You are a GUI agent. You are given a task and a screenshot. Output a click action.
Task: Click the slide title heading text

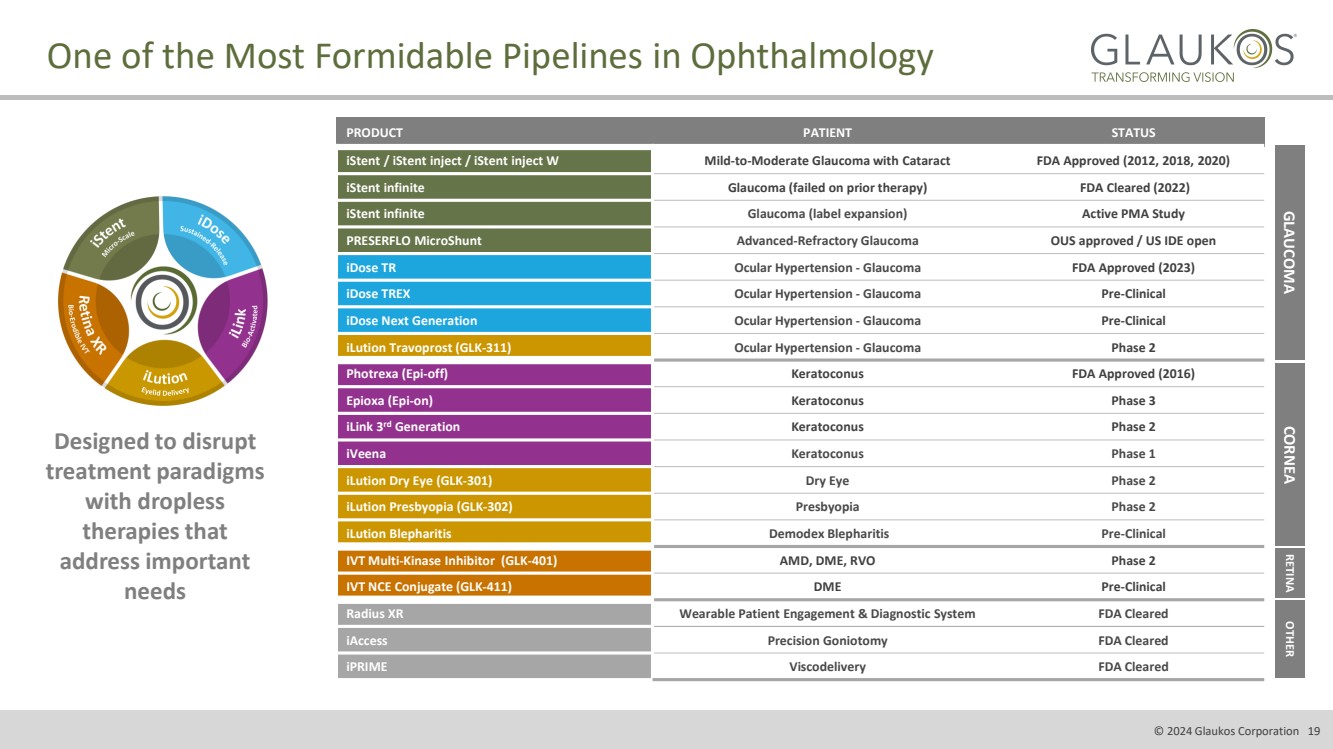pos(490,57)
